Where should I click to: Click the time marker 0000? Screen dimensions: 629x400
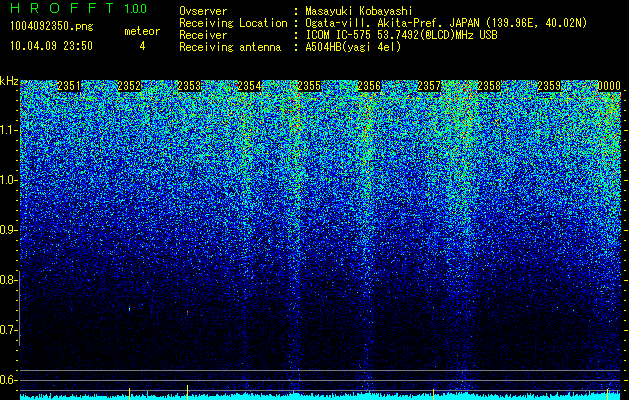tap(609, 86)
